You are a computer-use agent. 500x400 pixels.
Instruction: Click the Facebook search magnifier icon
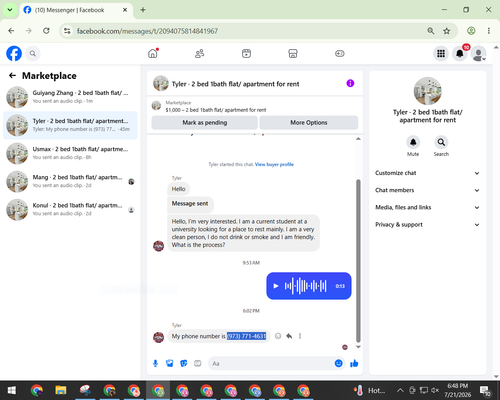click(33, 53)
